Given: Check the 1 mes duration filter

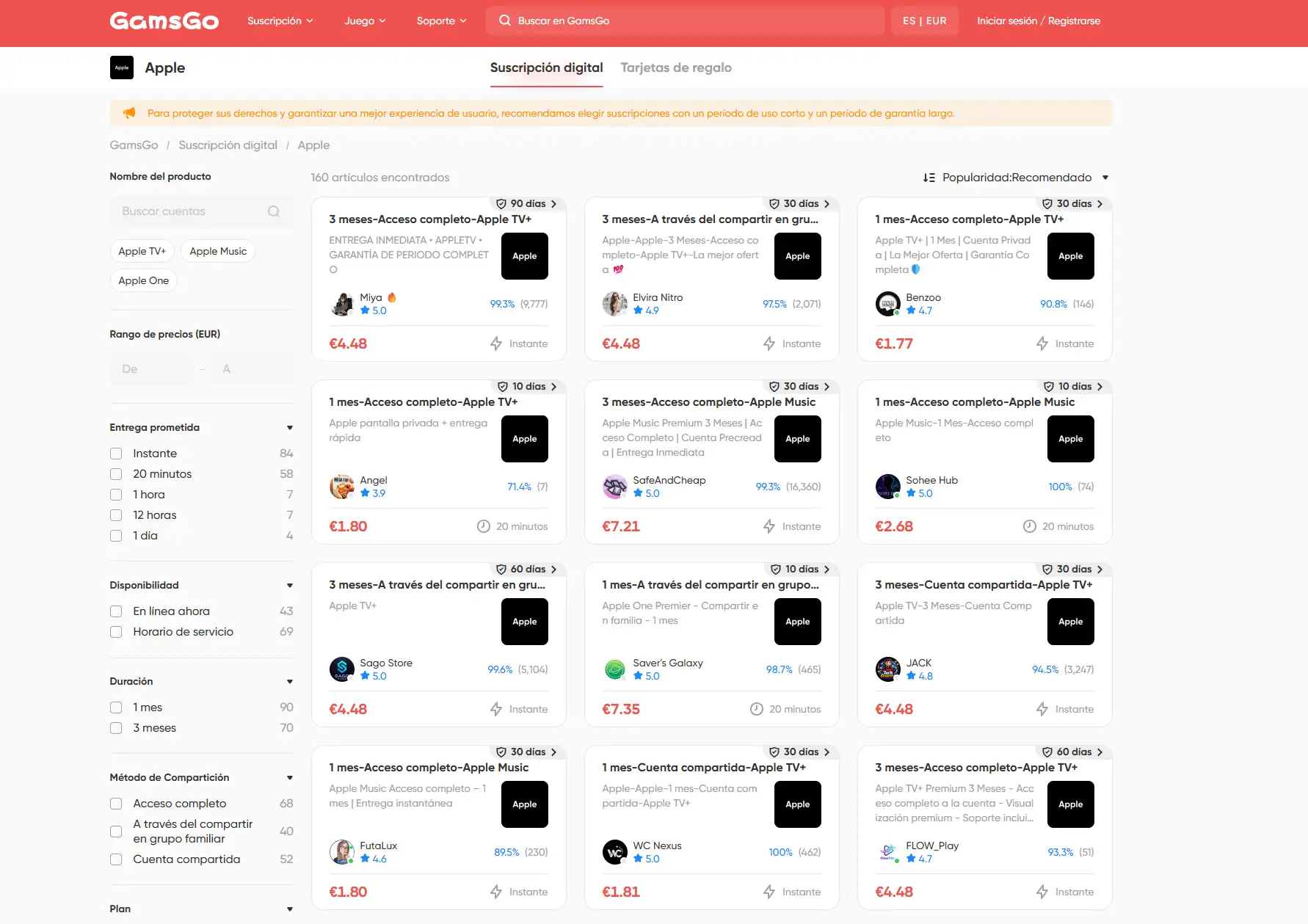Looking at the screenshot, I should tap(116, 707).
